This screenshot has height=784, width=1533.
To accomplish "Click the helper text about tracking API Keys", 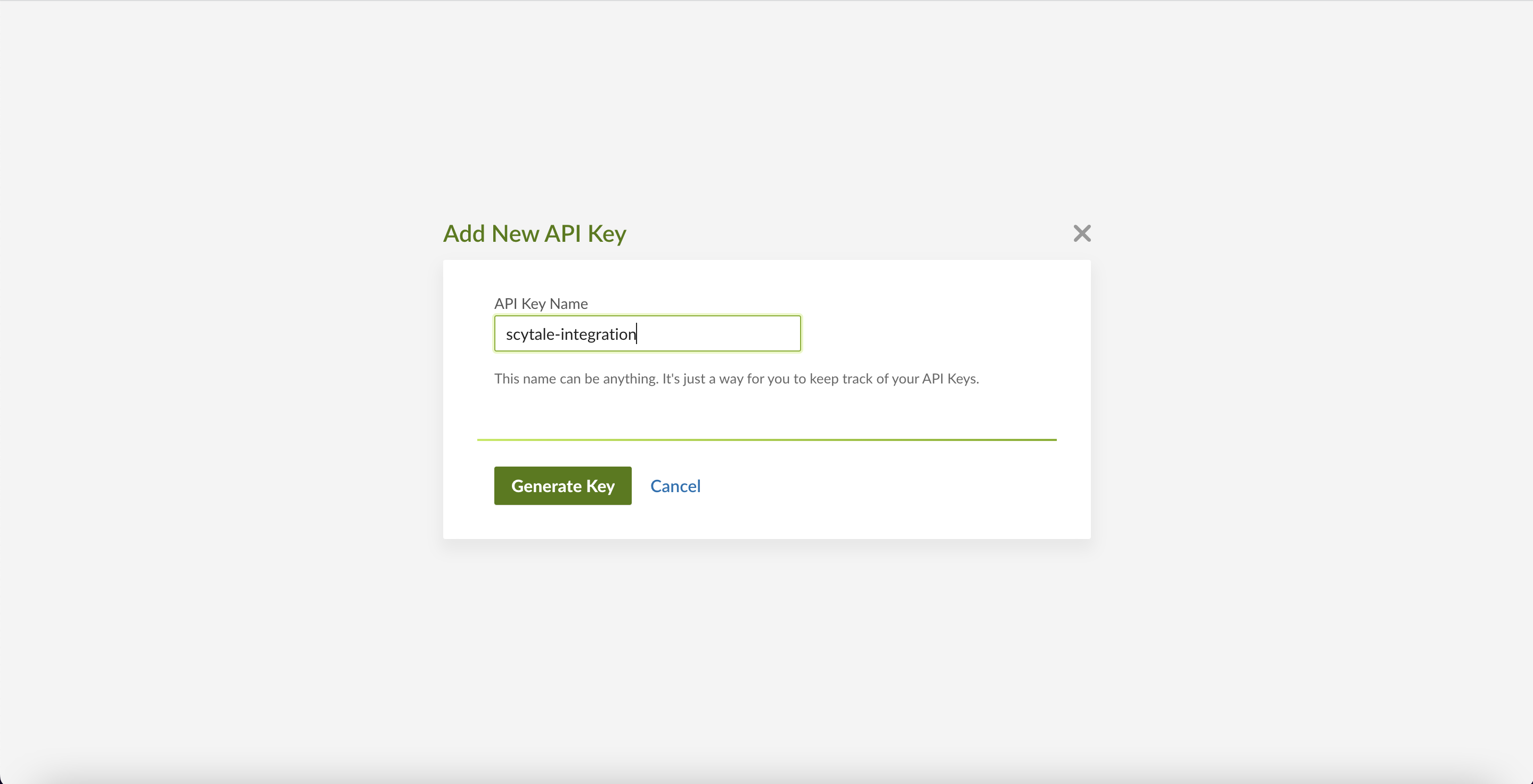I will coord(737,379).
